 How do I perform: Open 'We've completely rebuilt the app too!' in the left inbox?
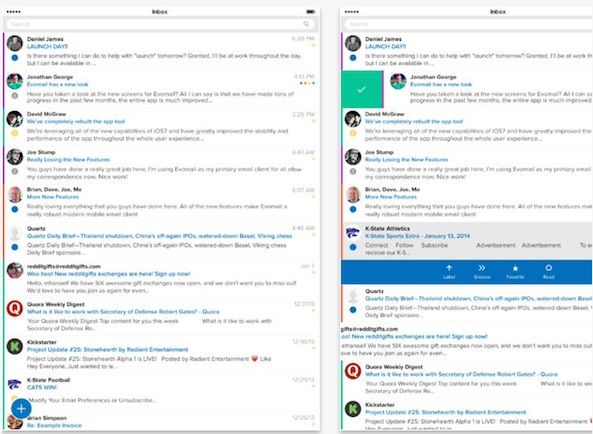point(76,122)
